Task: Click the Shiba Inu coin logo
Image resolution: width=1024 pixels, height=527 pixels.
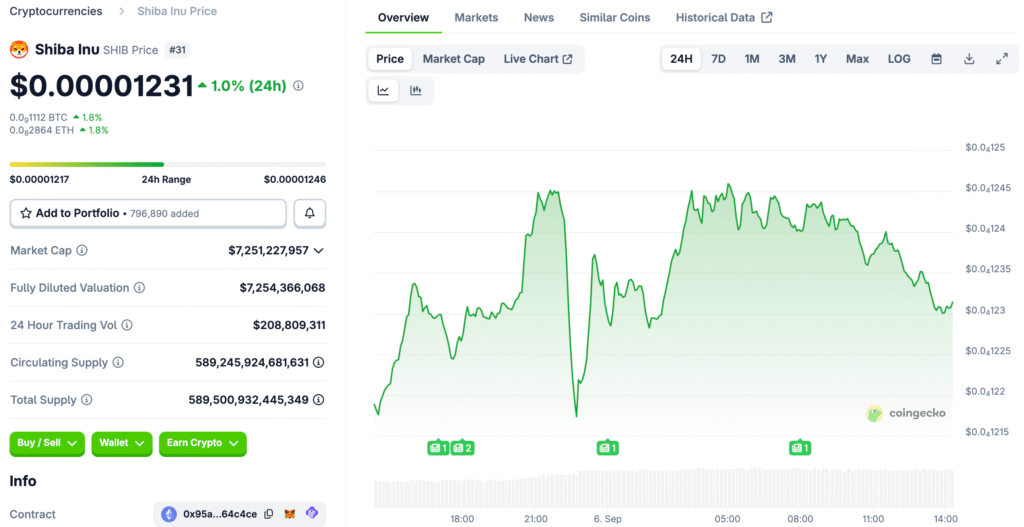Action: click(x=19, y=50)
